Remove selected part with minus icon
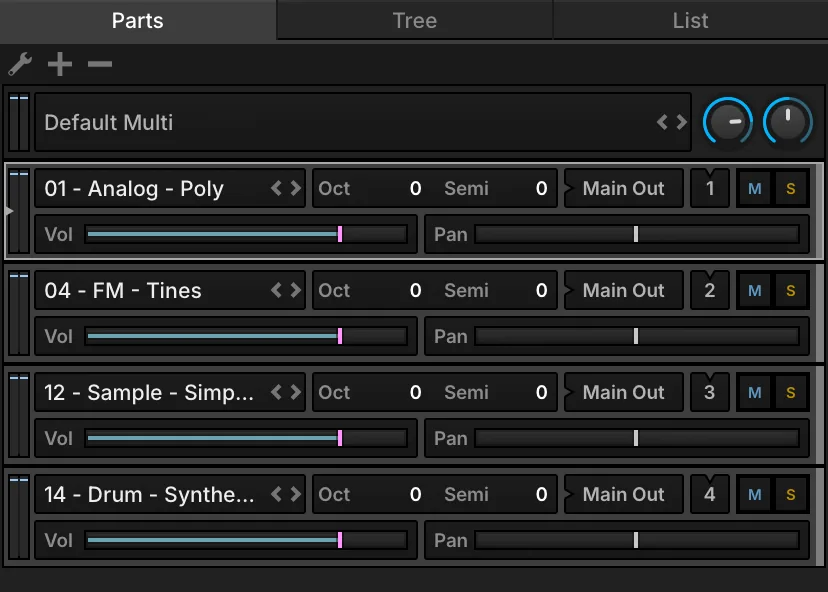The image size is (828, 592). tap(100, 64)
